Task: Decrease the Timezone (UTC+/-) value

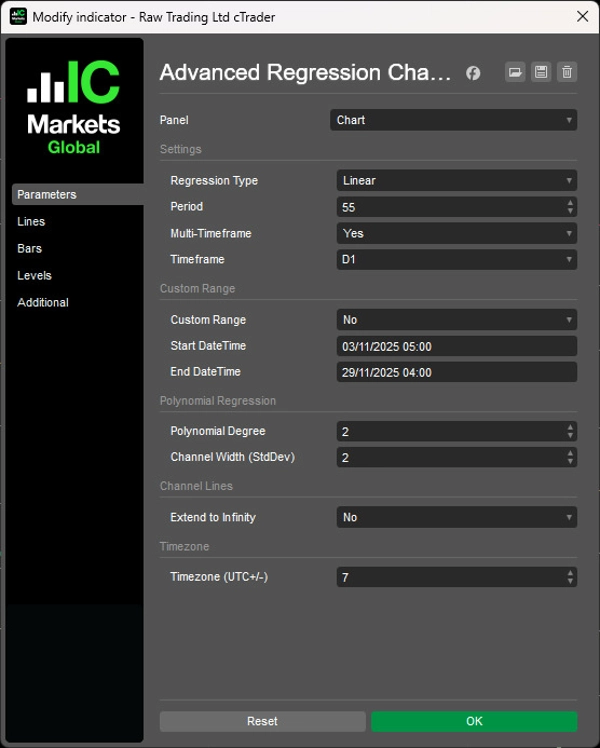Action: pyautogui.click(x=570, y=581)
